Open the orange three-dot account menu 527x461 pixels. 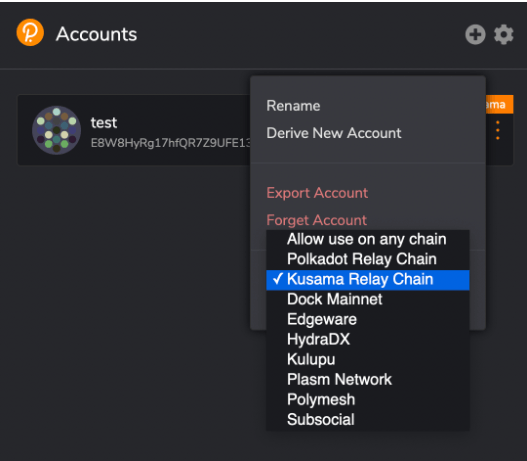pyautogui.click(x=498, y=130)
